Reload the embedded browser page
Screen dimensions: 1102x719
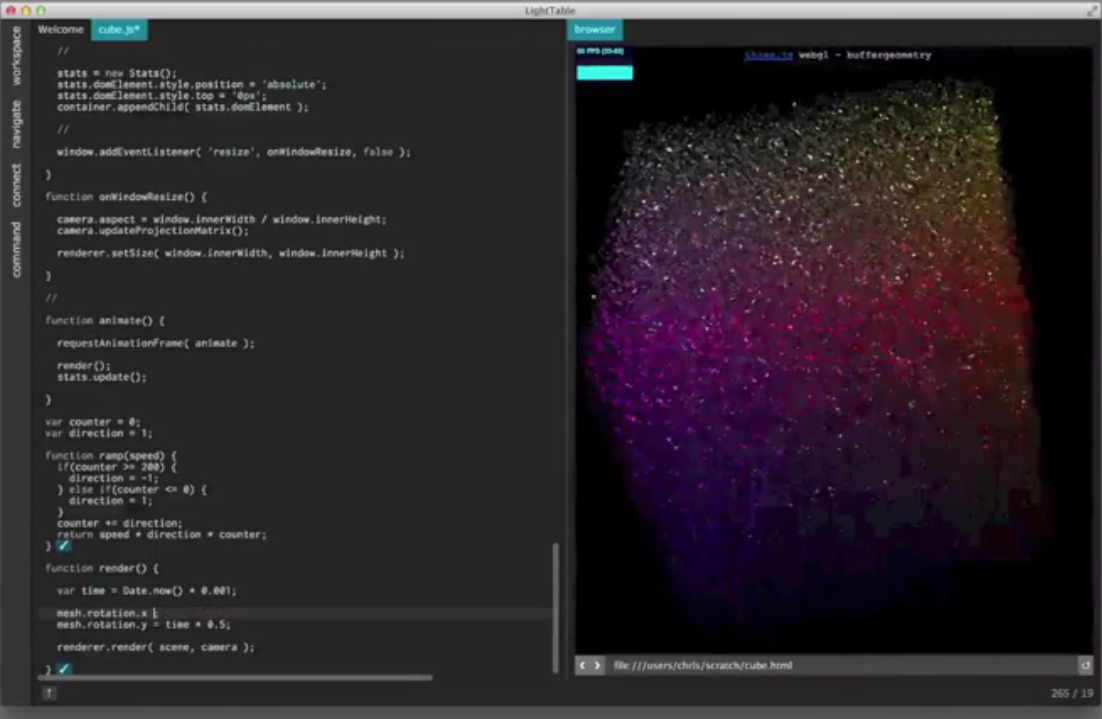coord(1085,665)
